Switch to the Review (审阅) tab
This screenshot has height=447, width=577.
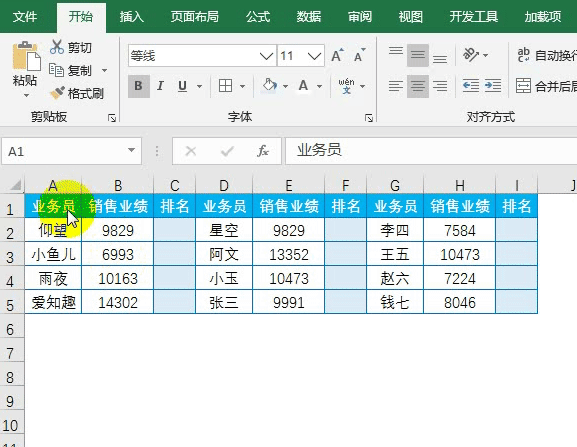click(x=360, y=17)
